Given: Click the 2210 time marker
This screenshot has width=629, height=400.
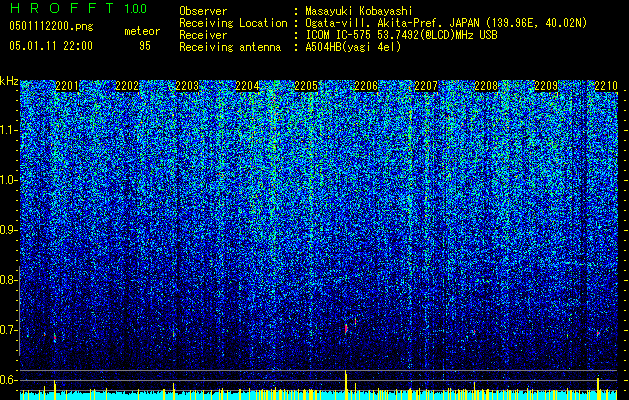Looking at the screenshot, I should (606, 86).
